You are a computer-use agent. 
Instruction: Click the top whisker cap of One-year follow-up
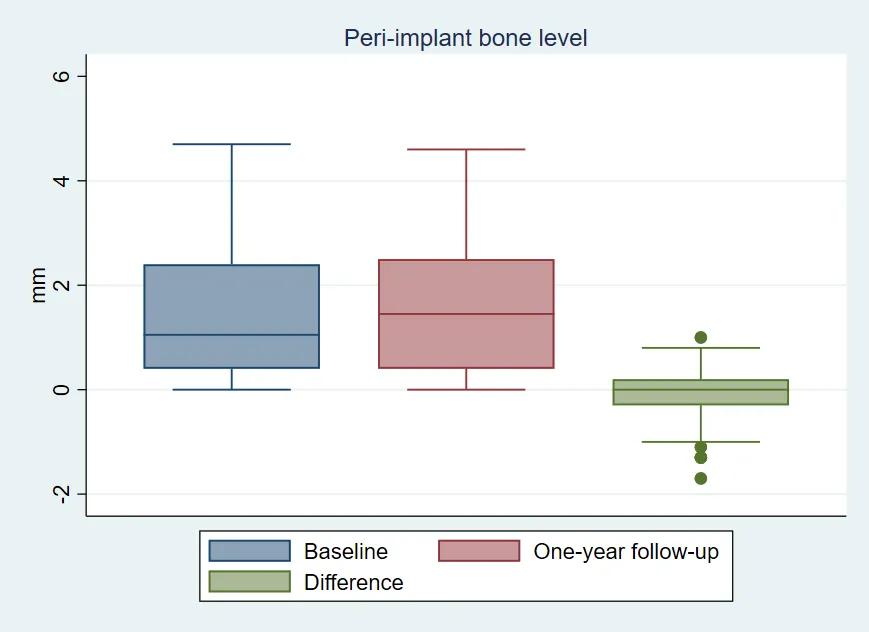[466, 149]
